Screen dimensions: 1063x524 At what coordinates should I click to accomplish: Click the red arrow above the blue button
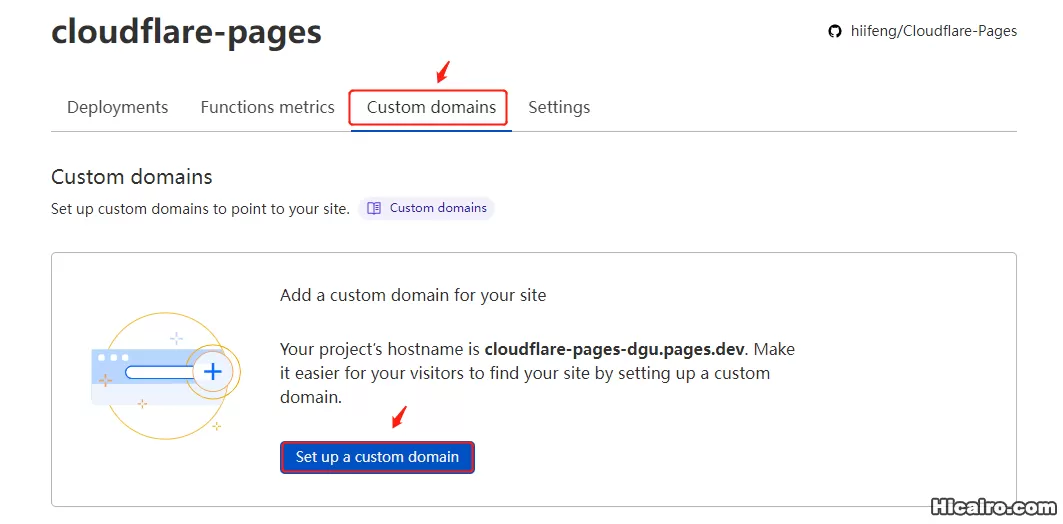399,417
